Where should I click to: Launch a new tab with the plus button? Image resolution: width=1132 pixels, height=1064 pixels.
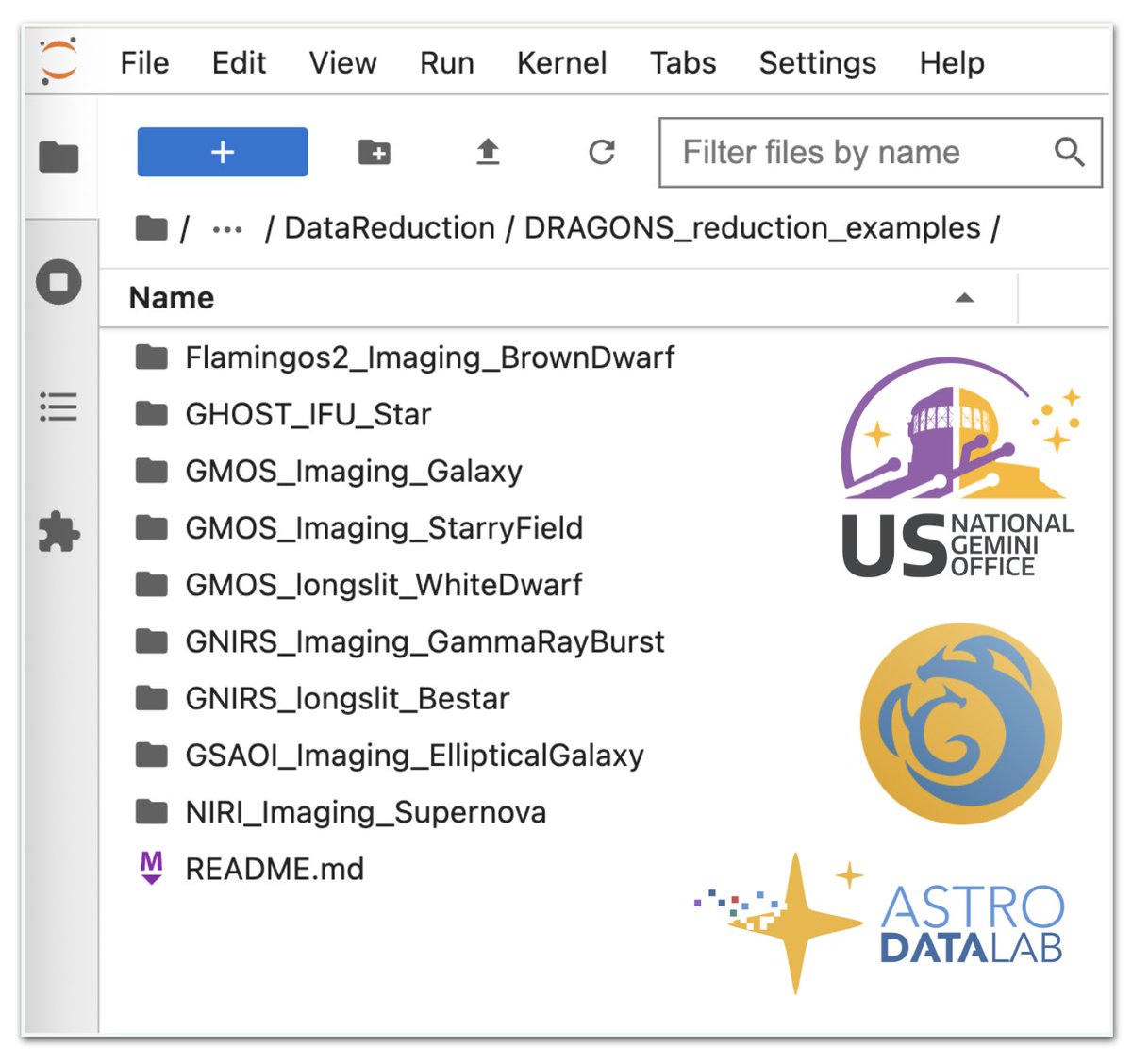coord(222,152)
